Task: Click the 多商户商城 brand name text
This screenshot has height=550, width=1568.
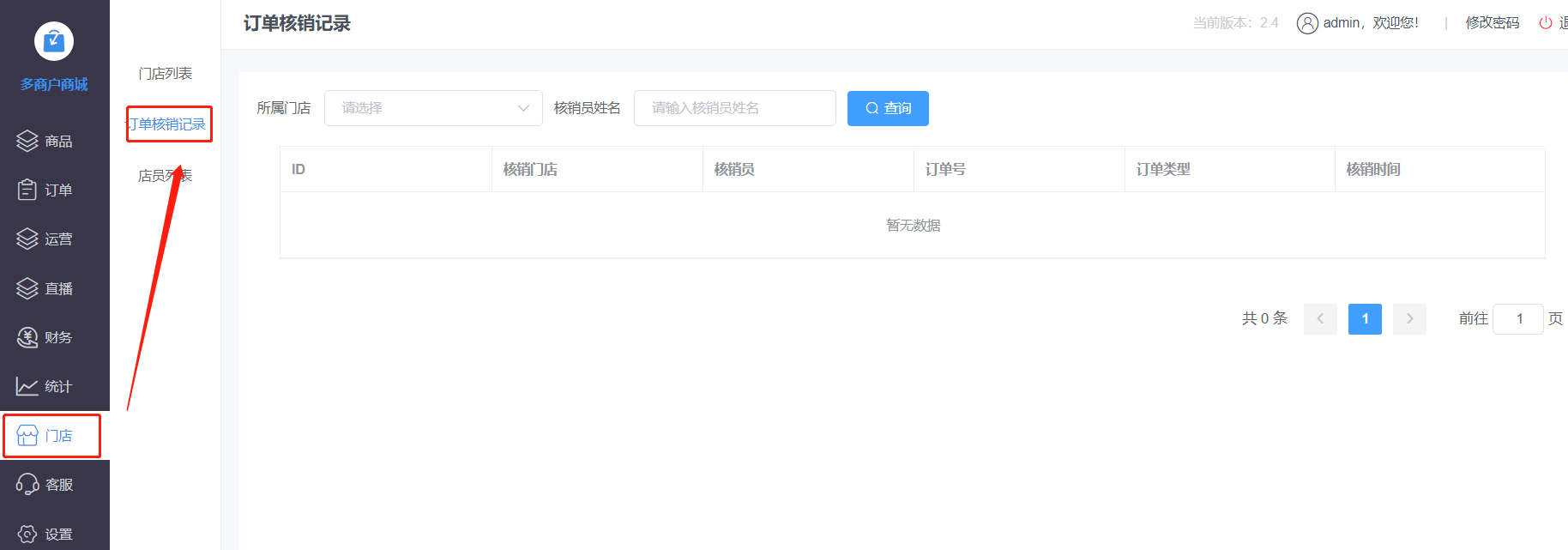Action: (x=54, y=84)
